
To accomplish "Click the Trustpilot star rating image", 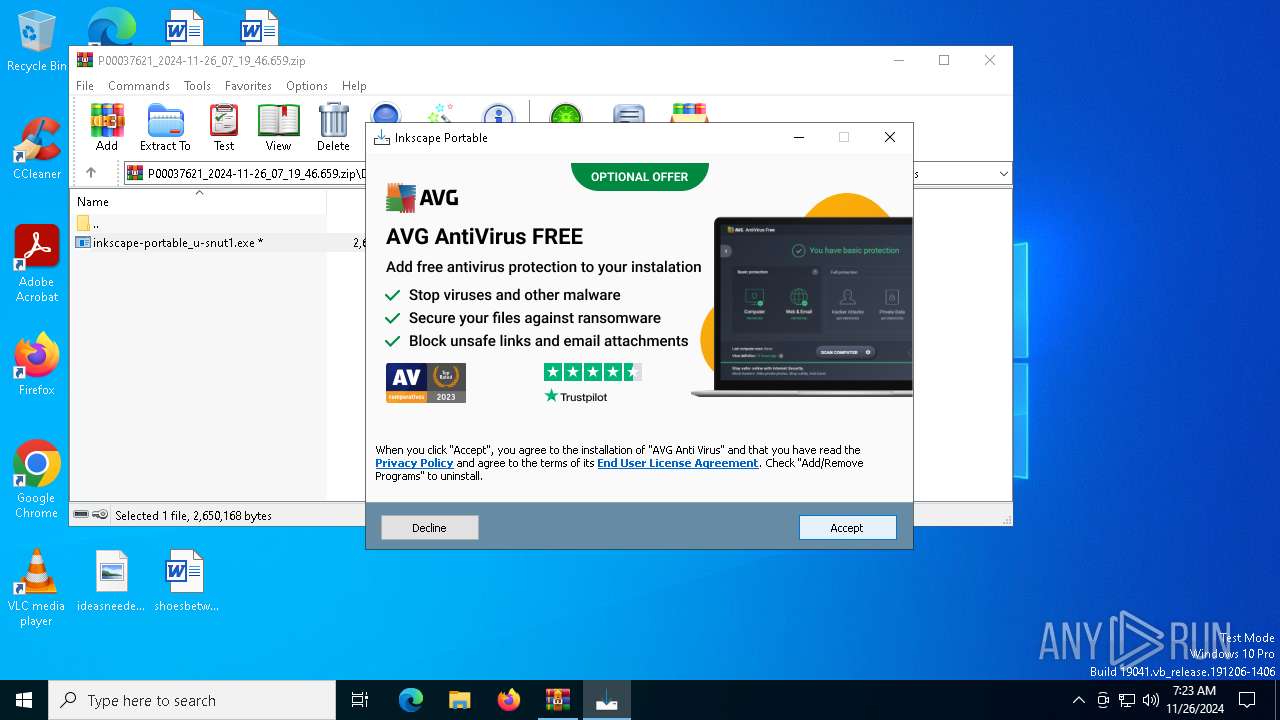I will (592, 372).
